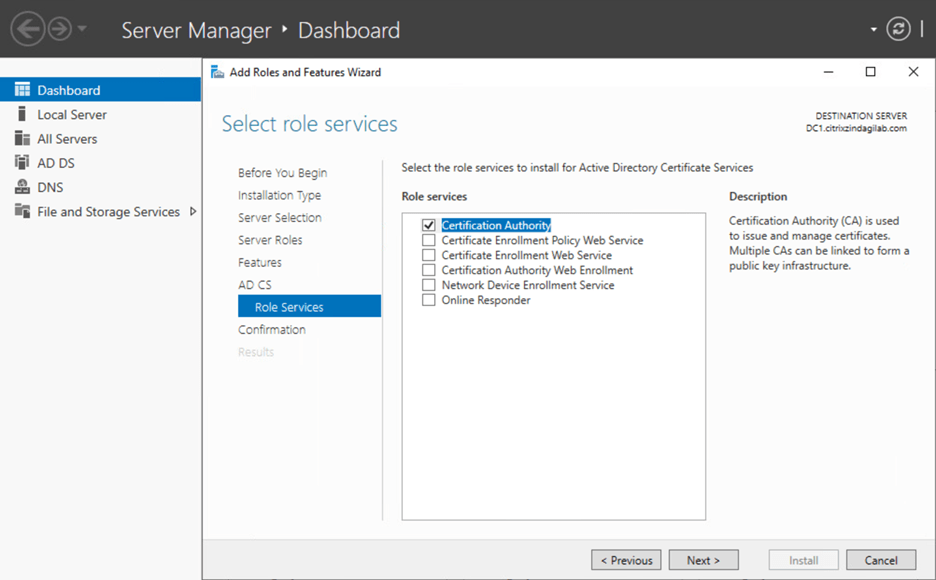
Task: Click the Install button
Action: coord(803,560)
